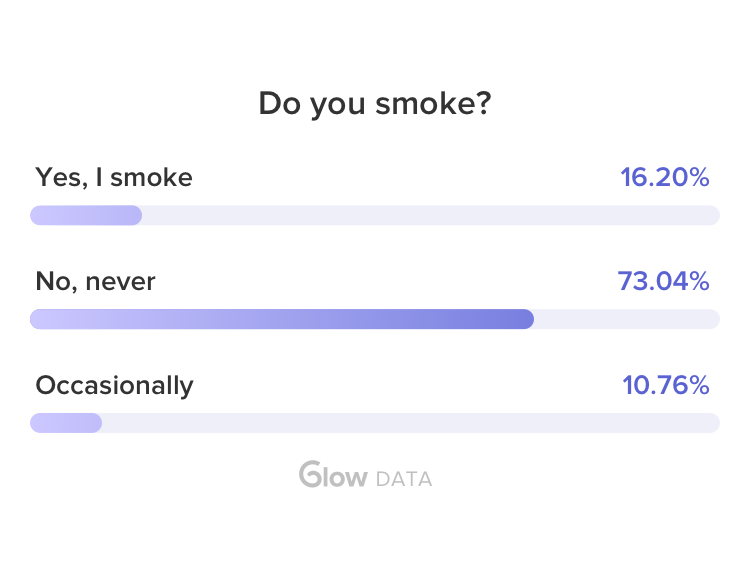Click empty track of 'Occasionally' bar
Image resolution: width=750 pixels, height=576 pixels.
tap(410, 423)
